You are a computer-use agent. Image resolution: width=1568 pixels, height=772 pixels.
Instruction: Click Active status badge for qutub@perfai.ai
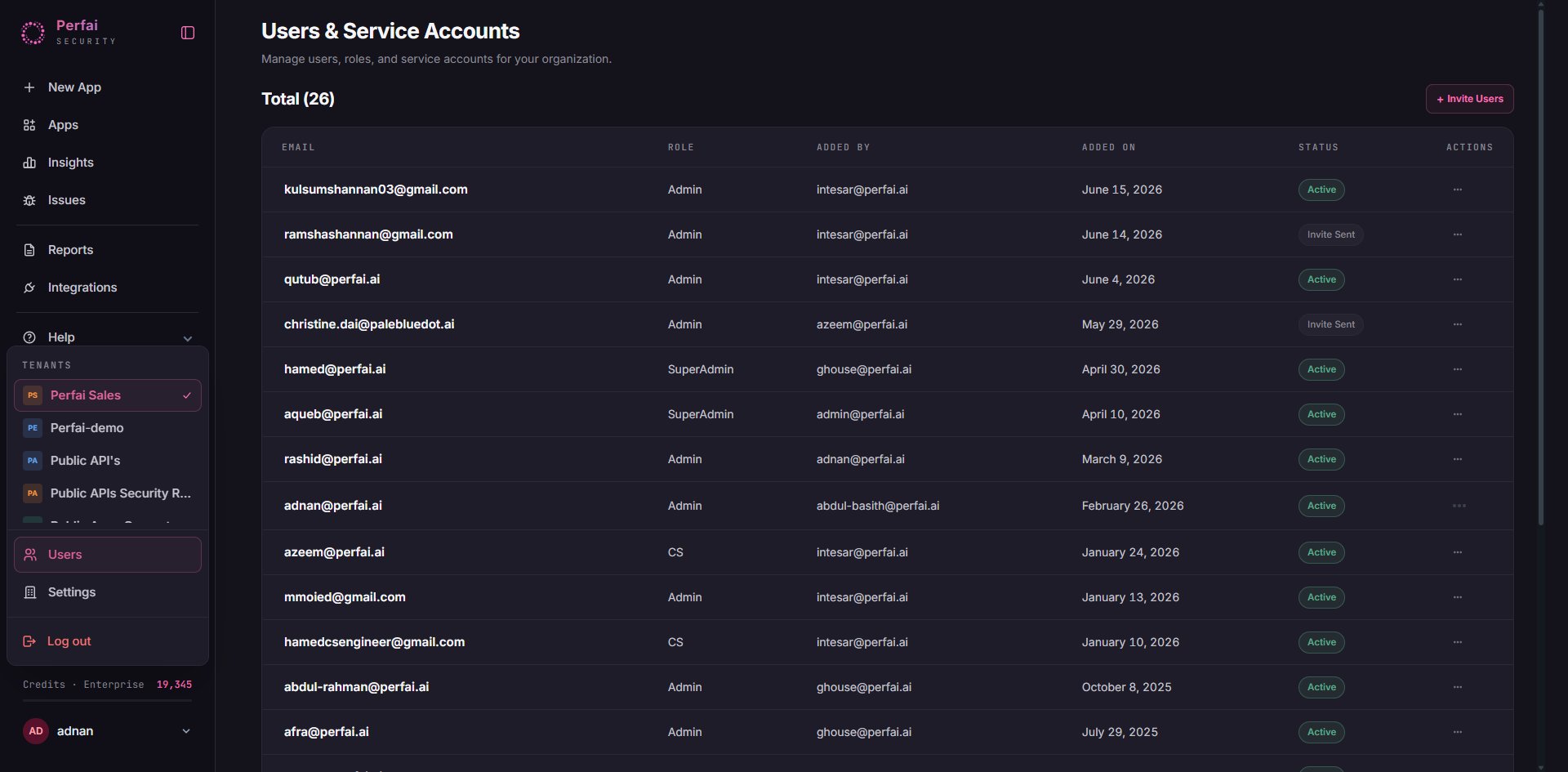[x=1321, y=279]
